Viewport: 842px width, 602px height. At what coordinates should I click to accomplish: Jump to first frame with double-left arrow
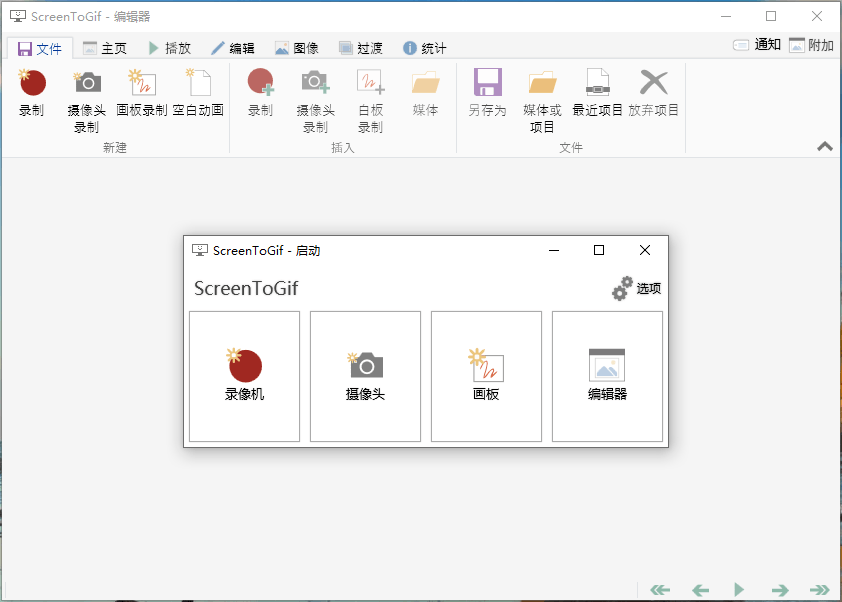(x=660, y=590)
